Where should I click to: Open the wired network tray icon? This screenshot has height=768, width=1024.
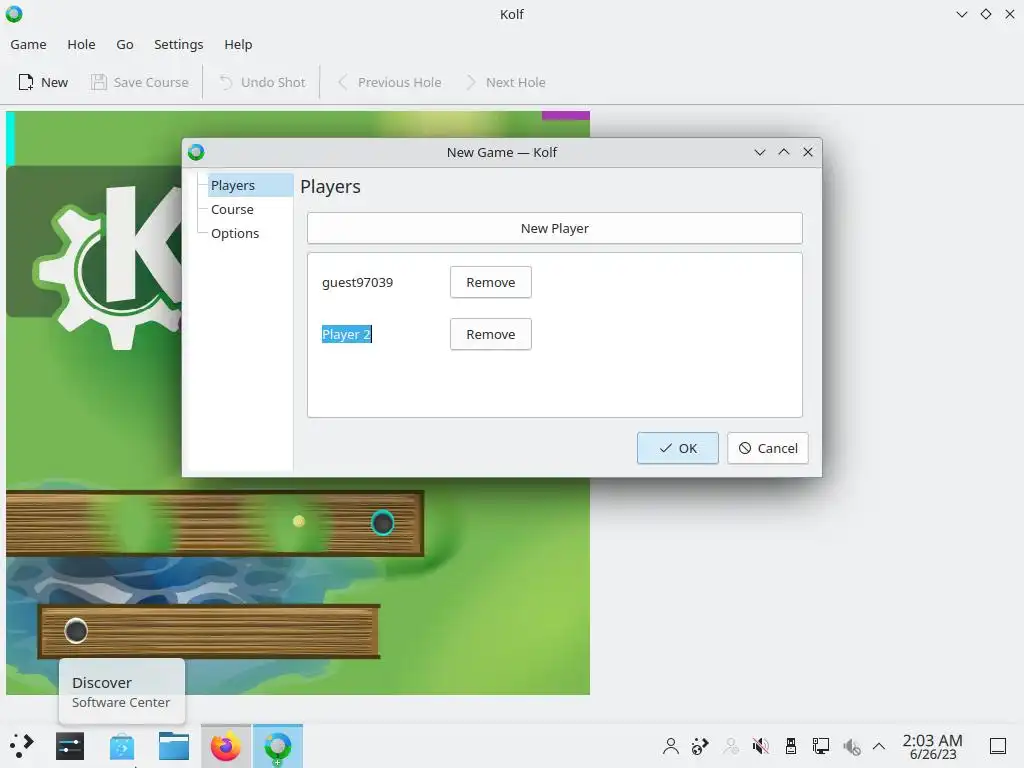point(820,746)
